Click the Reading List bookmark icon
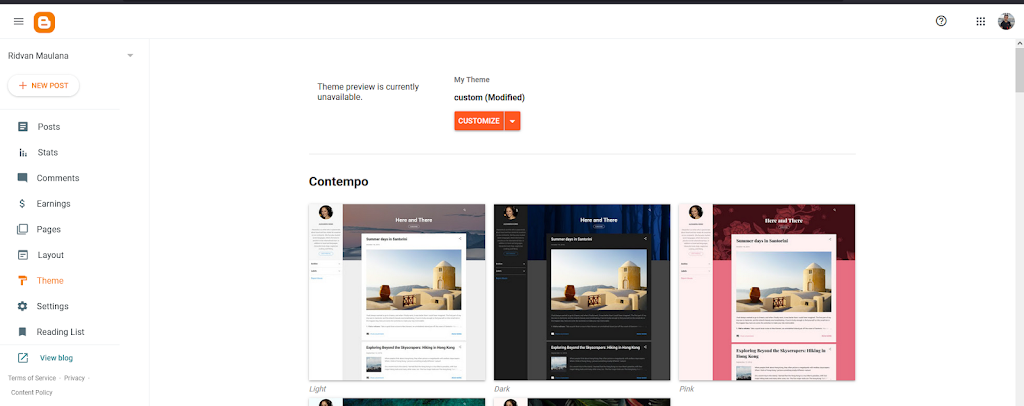Screen dimensions: 1024x406 pos(23,332)
